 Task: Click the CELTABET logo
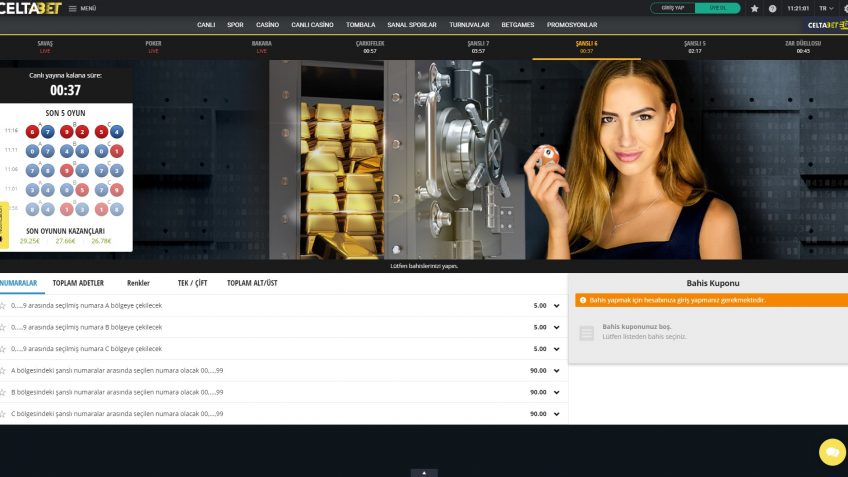tap(30, 8)
